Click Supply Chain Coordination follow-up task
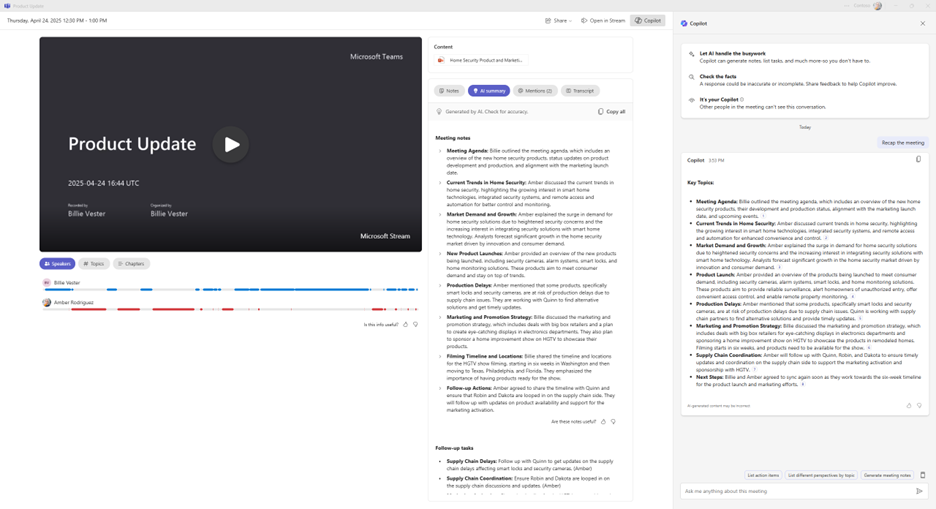Viewport: 936px width, 509px height. click(528, 482)
